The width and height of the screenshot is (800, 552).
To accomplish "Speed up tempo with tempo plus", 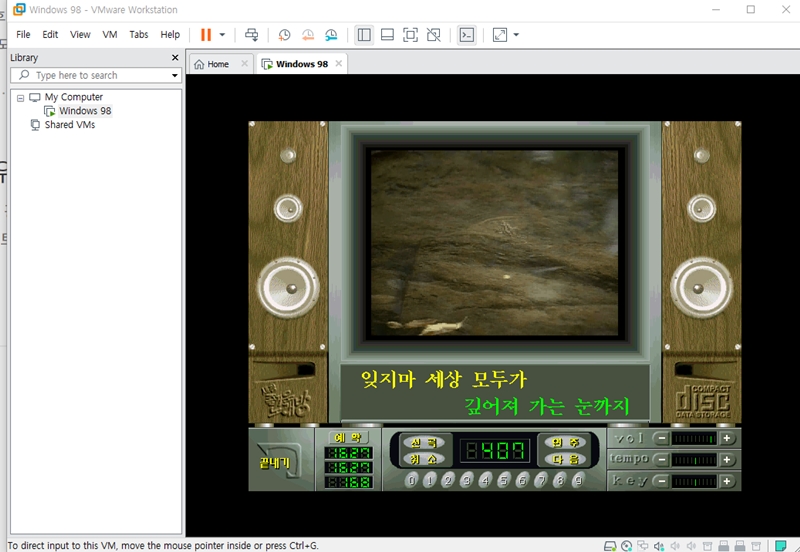I will pos(727,460).
